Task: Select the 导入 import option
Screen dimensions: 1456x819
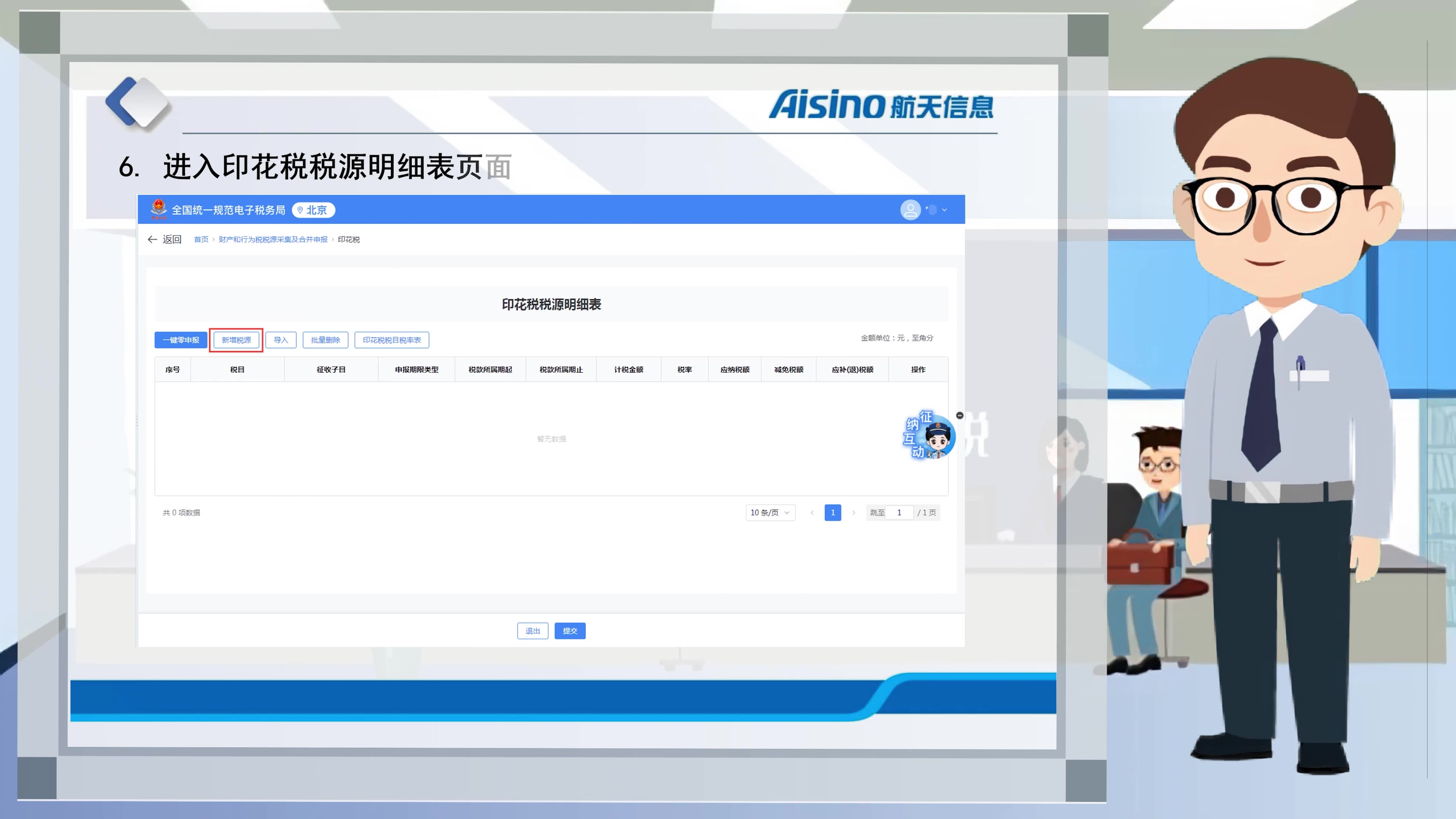Action: pos(281,340)
